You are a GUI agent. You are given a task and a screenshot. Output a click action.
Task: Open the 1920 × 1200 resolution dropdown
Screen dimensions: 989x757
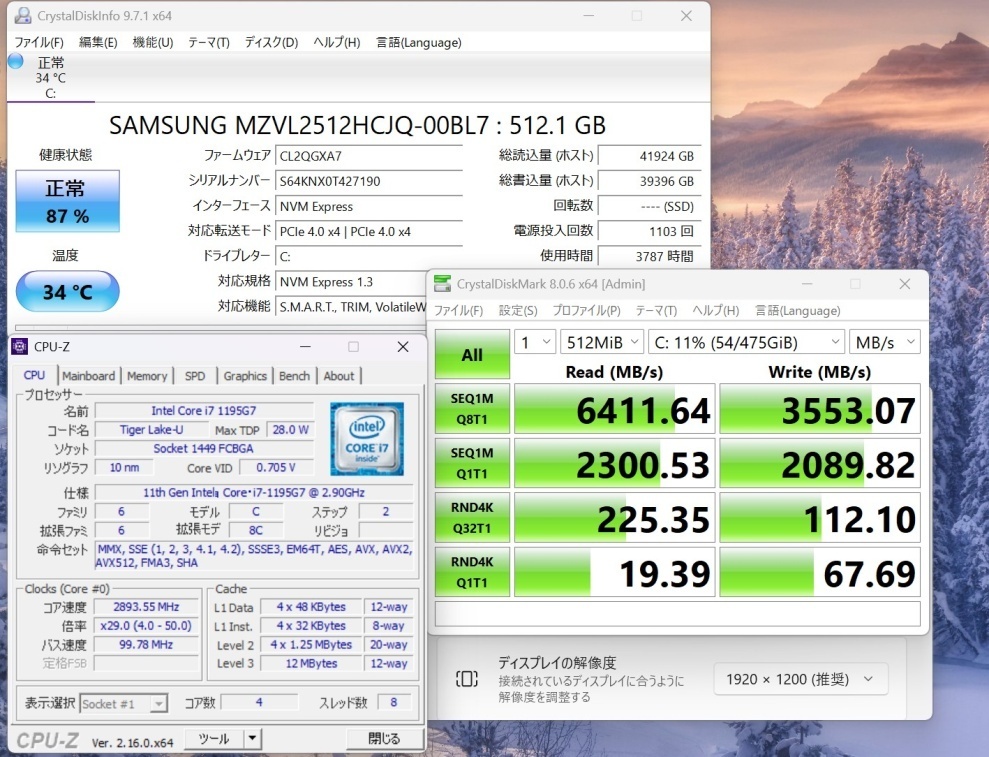point(801,679)
